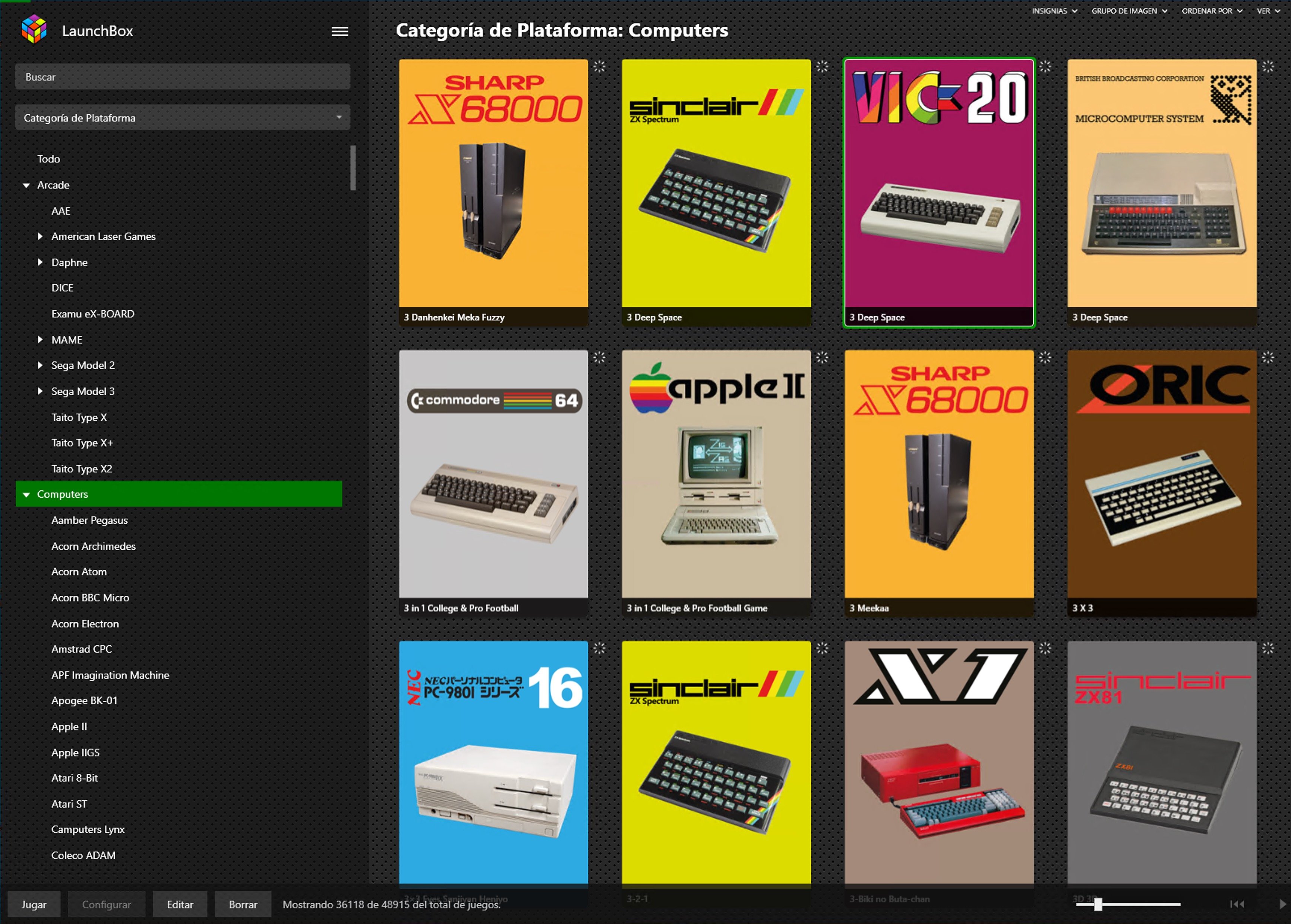Select the Oric 3 X 3 card
This screenshot has height=924, width=1291.
click(x=1162, y=484)
